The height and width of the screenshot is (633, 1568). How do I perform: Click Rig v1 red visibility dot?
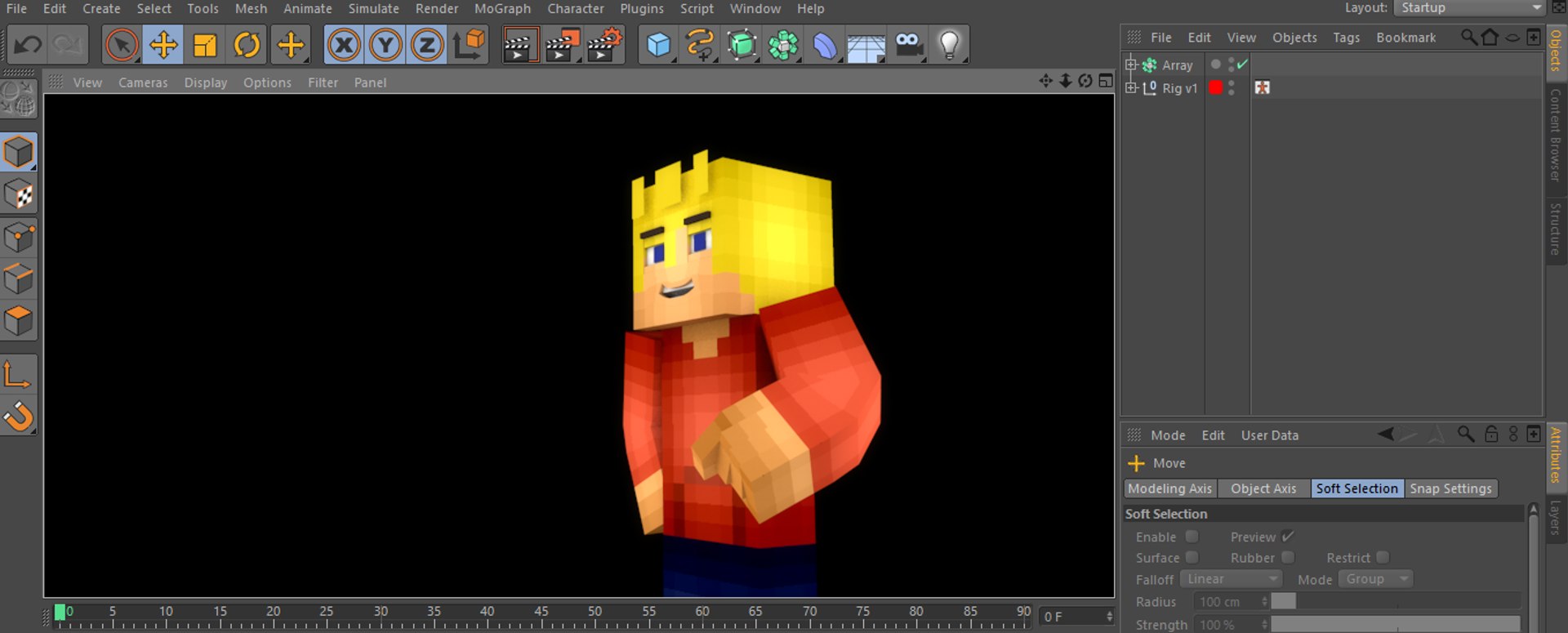[x=1216, y=87]
